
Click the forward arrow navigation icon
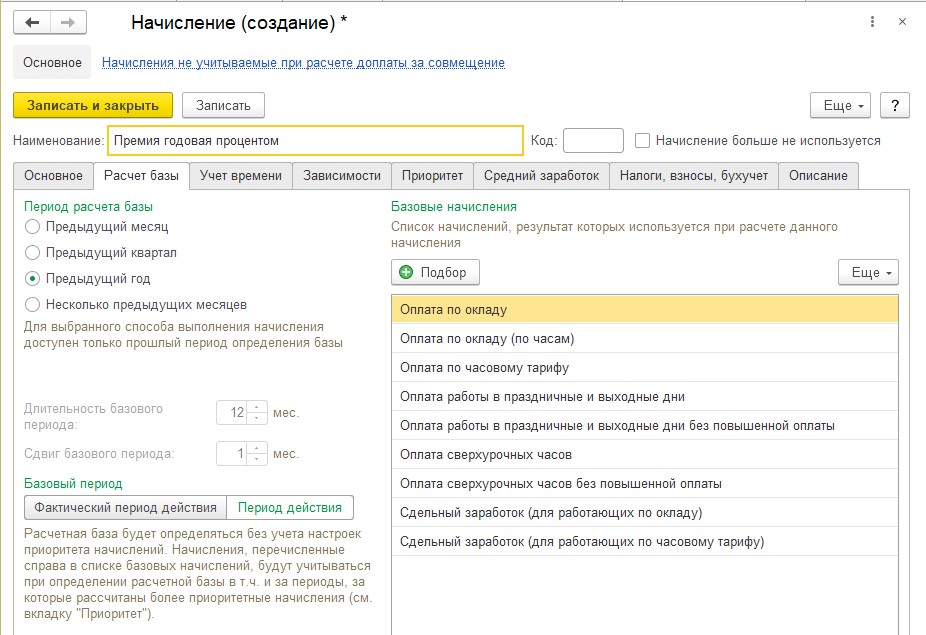click(x=69, y=22)
